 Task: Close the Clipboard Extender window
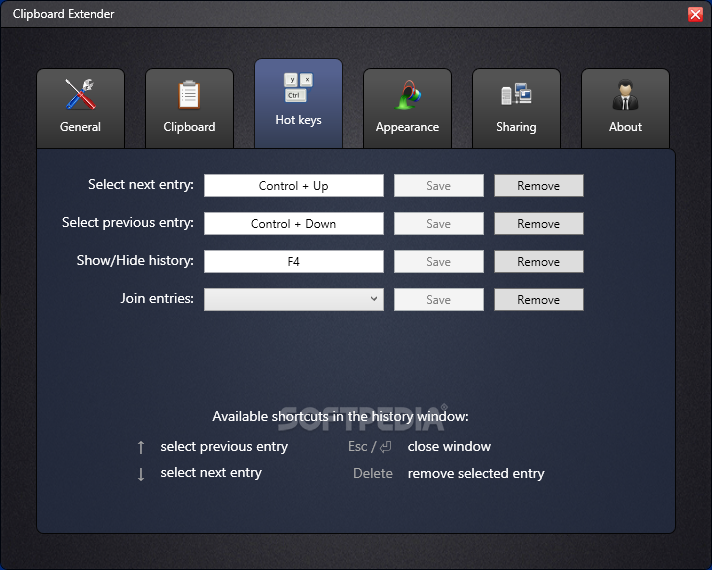tap(695, 14)
